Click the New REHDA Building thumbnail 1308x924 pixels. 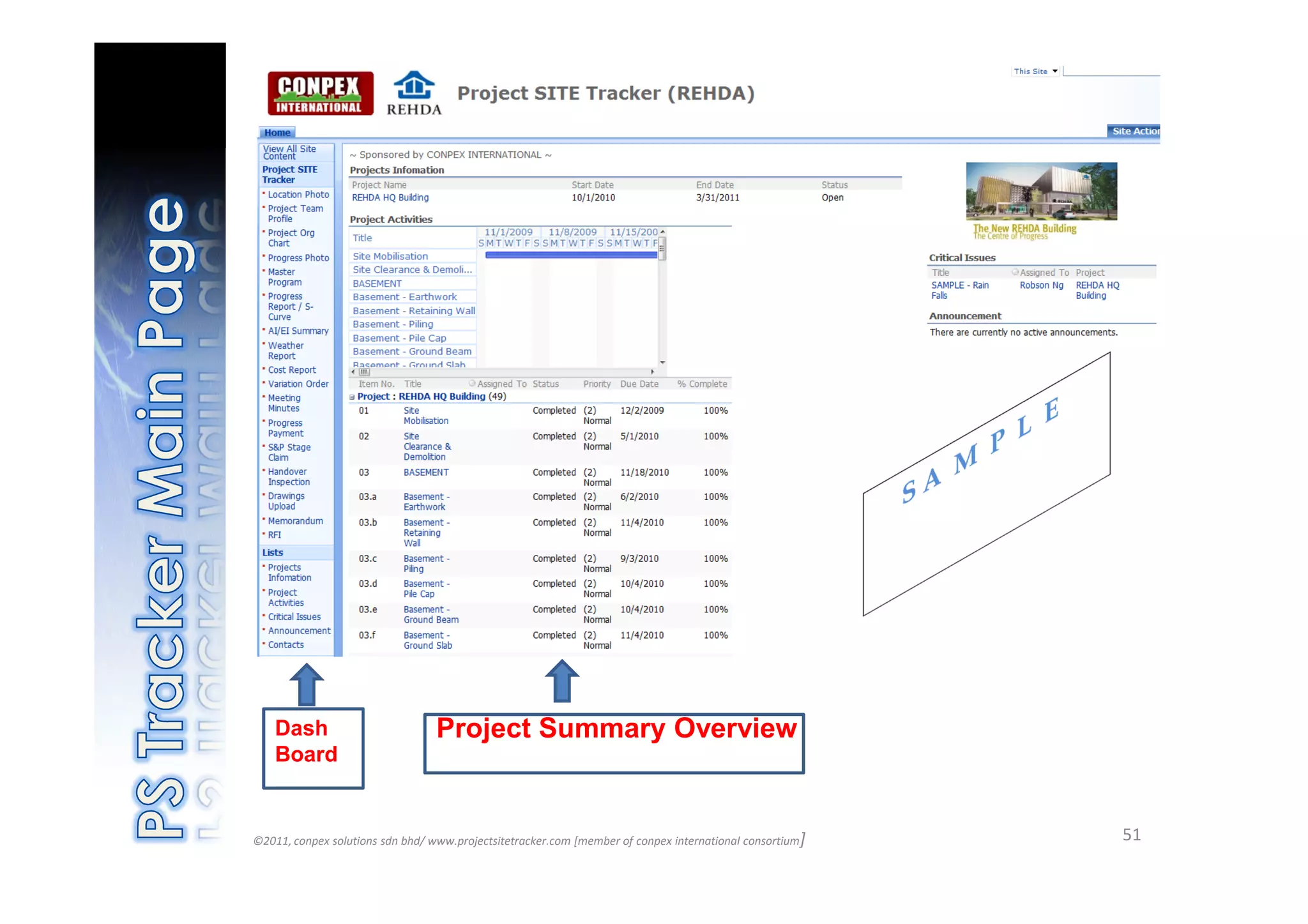[1041, 192]
